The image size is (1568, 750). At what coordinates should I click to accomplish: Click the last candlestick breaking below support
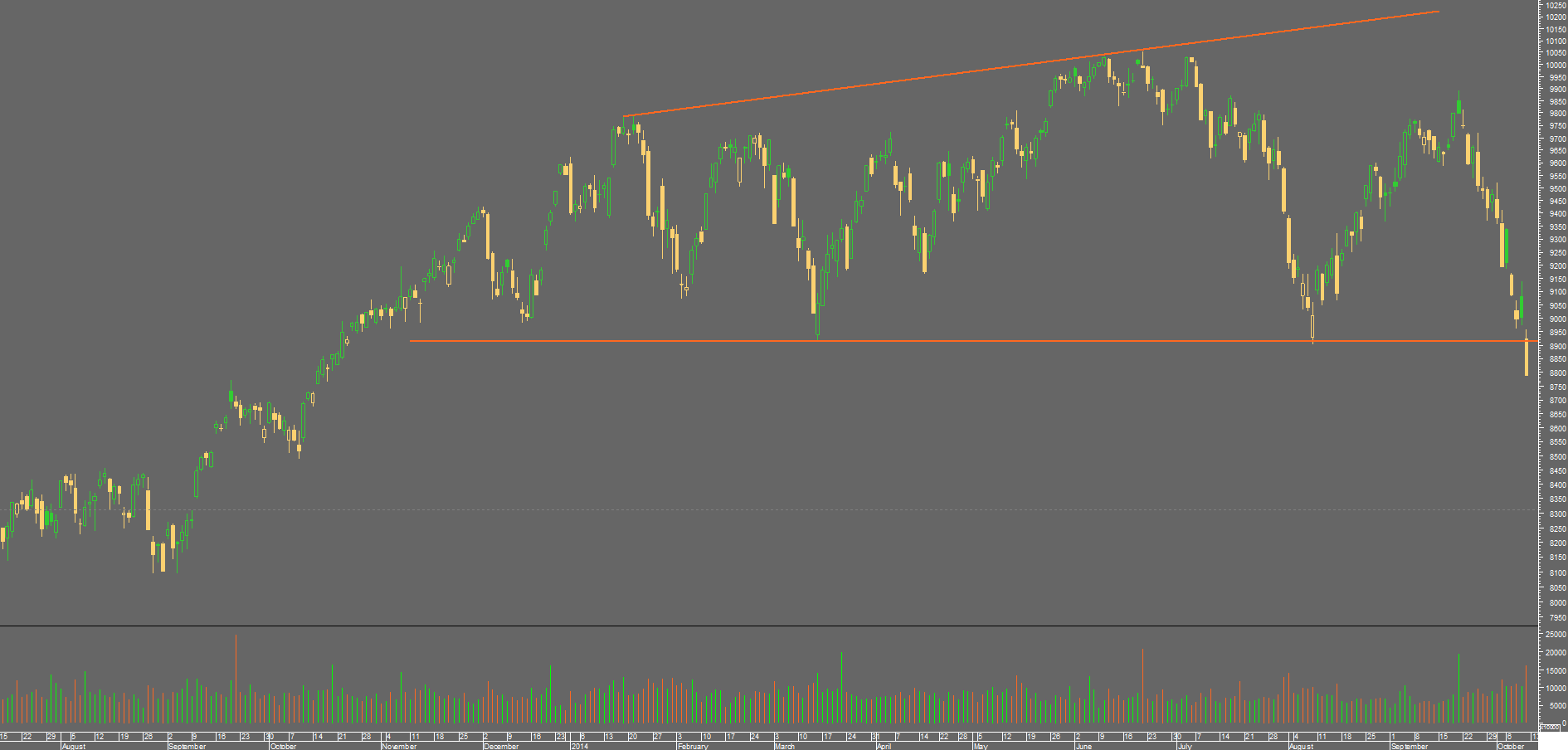point(1527,355)
